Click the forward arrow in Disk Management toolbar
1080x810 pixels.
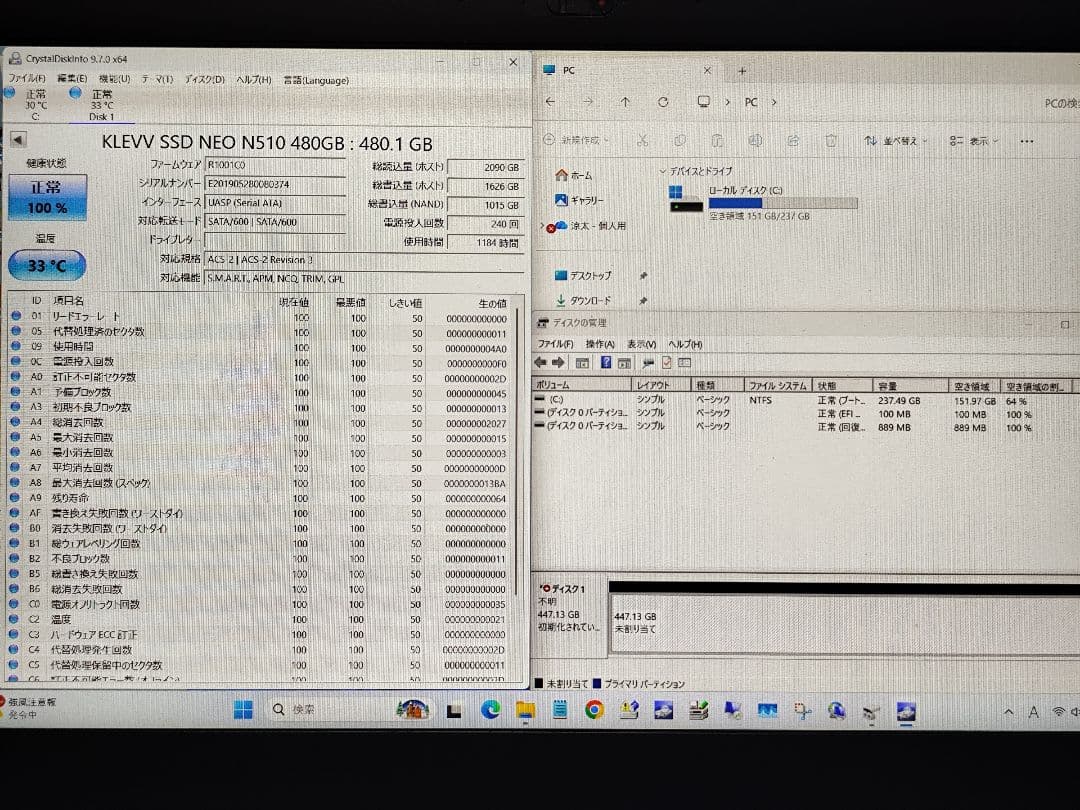(557, 363)
